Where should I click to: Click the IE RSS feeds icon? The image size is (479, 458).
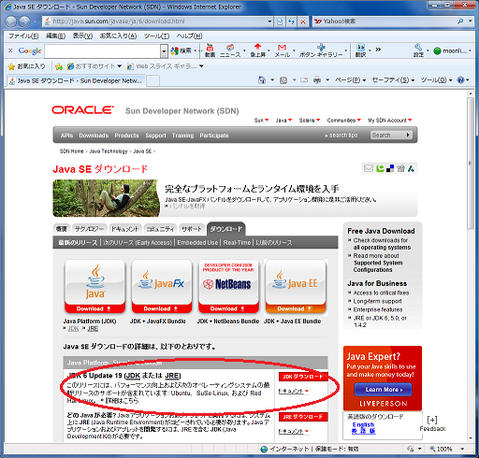point(283,80)
